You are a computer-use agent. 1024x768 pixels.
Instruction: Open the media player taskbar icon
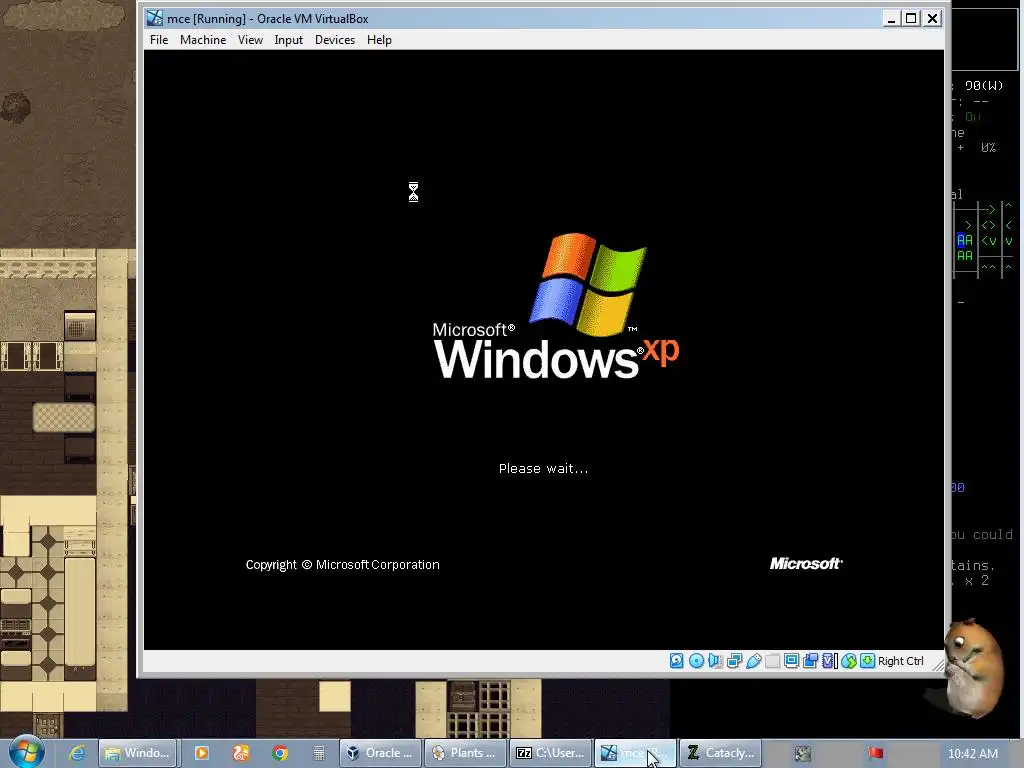(201, 753)
